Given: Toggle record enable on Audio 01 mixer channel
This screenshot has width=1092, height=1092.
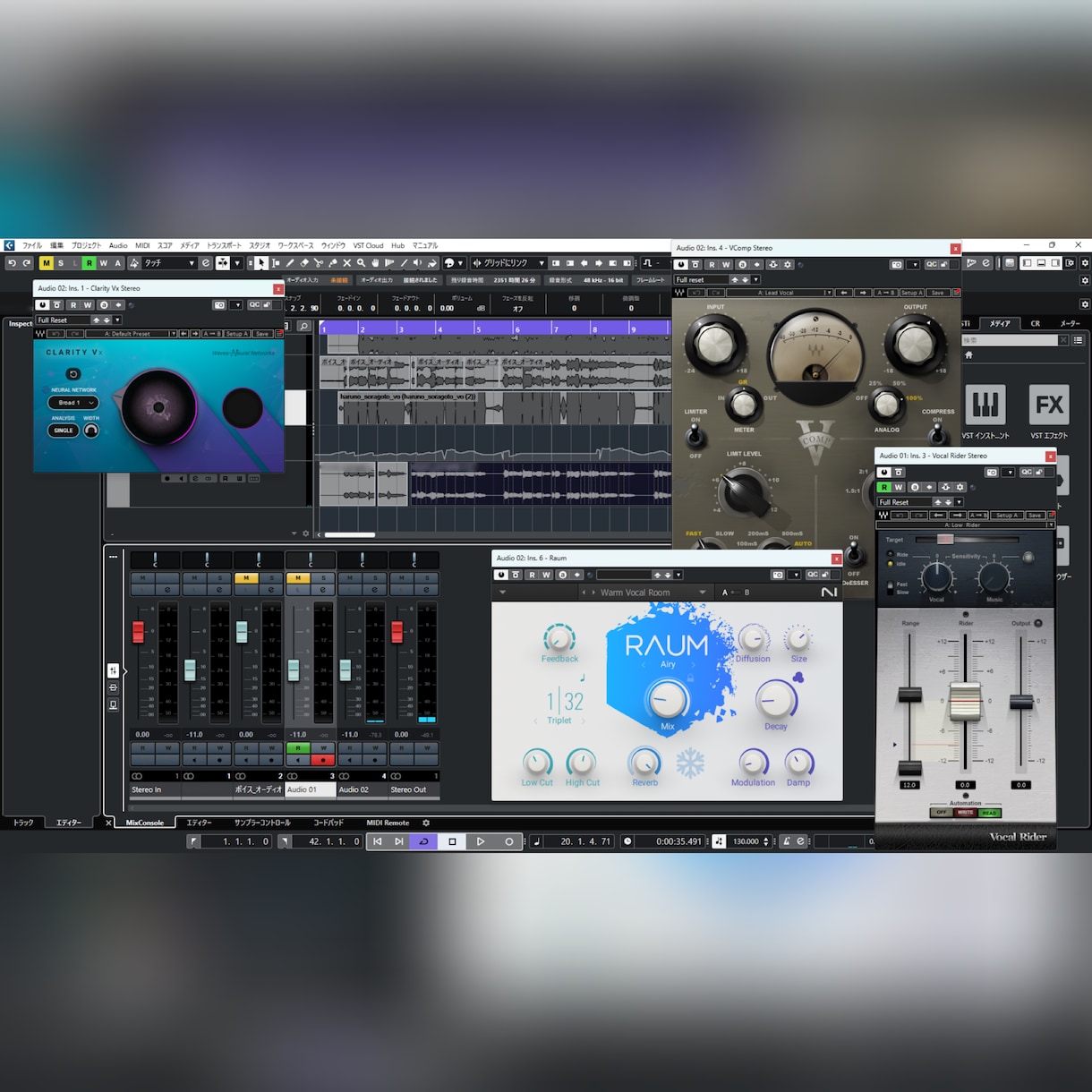Looking at the screenshot, I should click(x=323, y=760).
